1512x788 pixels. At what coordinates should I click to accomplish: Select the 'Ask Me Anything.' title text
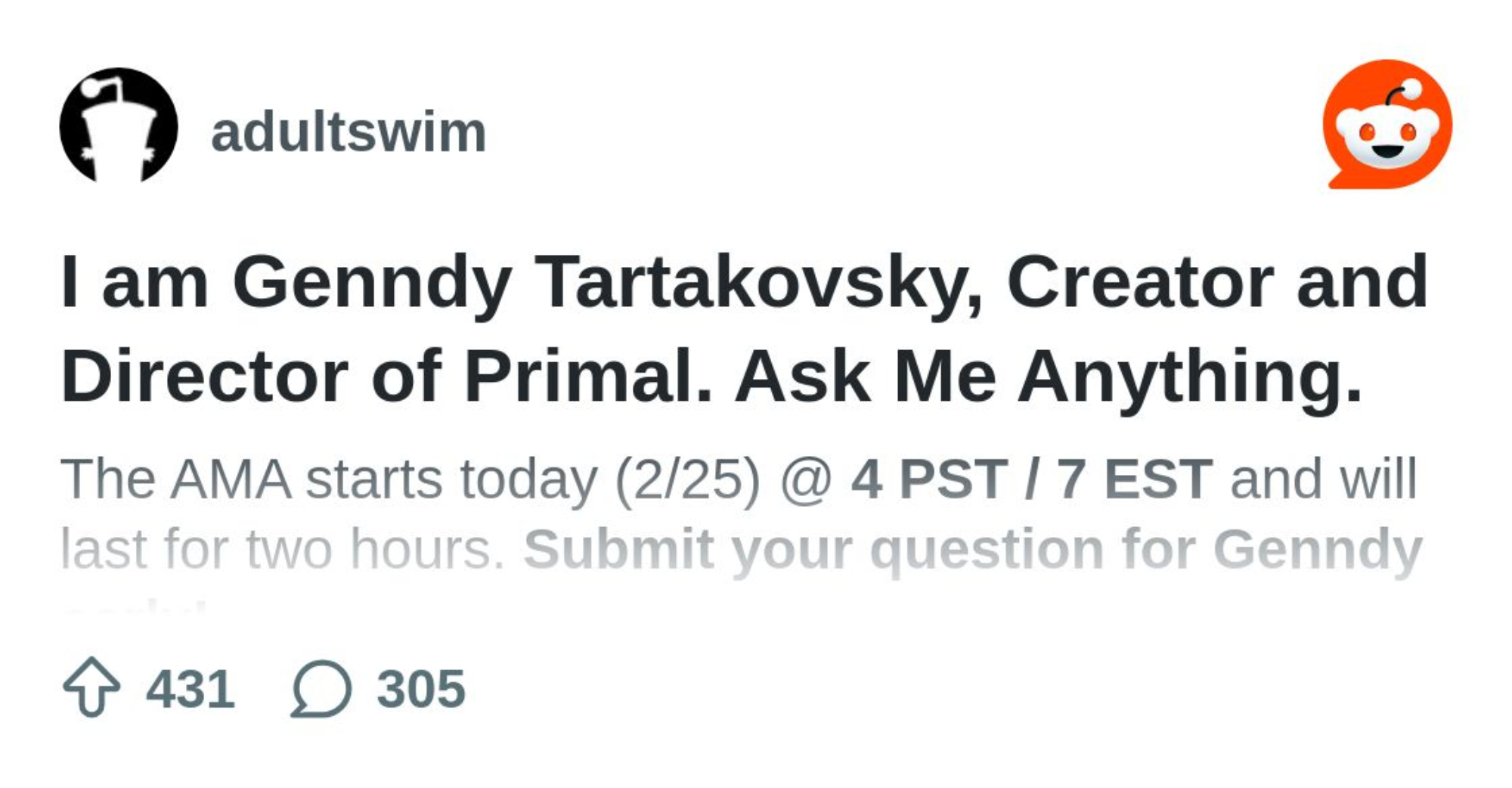[x=1047, y=376]
